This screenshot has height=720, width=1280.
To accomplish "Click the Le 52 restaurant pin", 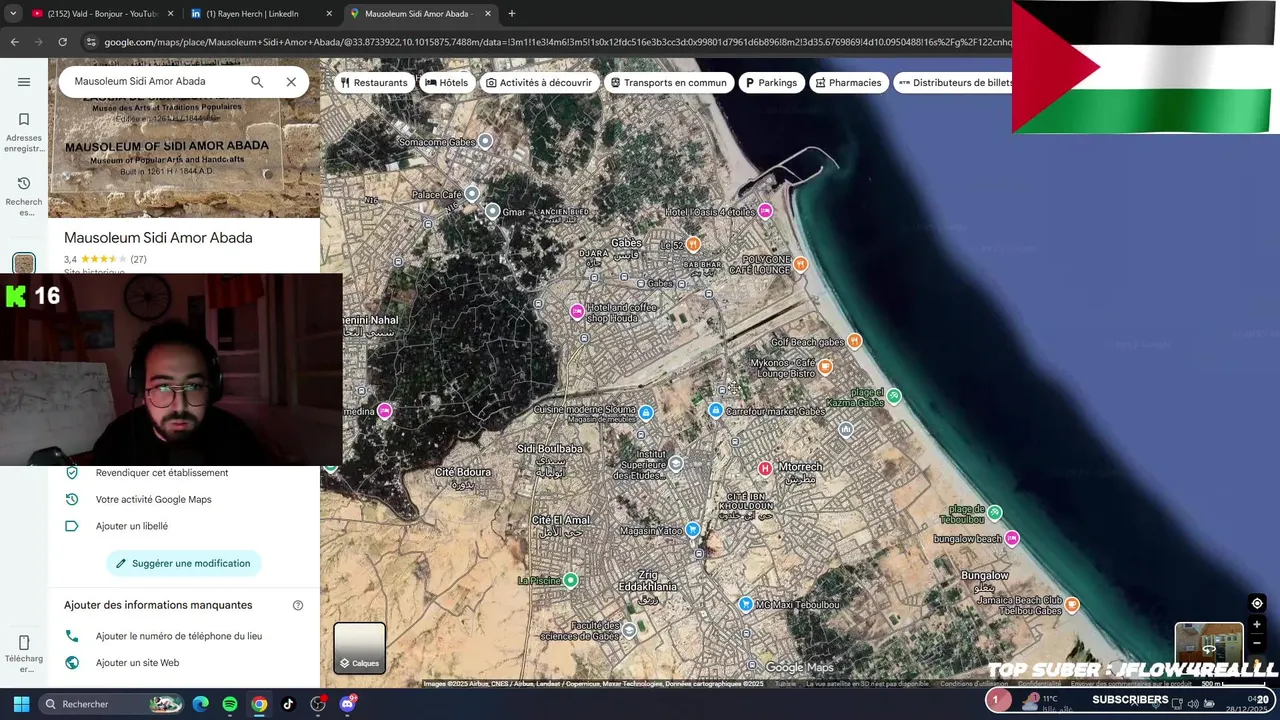I will point(692,244).
